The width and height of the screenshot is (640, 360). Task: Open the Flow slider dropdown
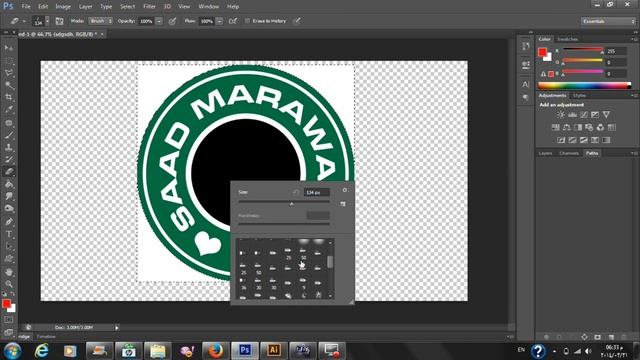[219, 21]
